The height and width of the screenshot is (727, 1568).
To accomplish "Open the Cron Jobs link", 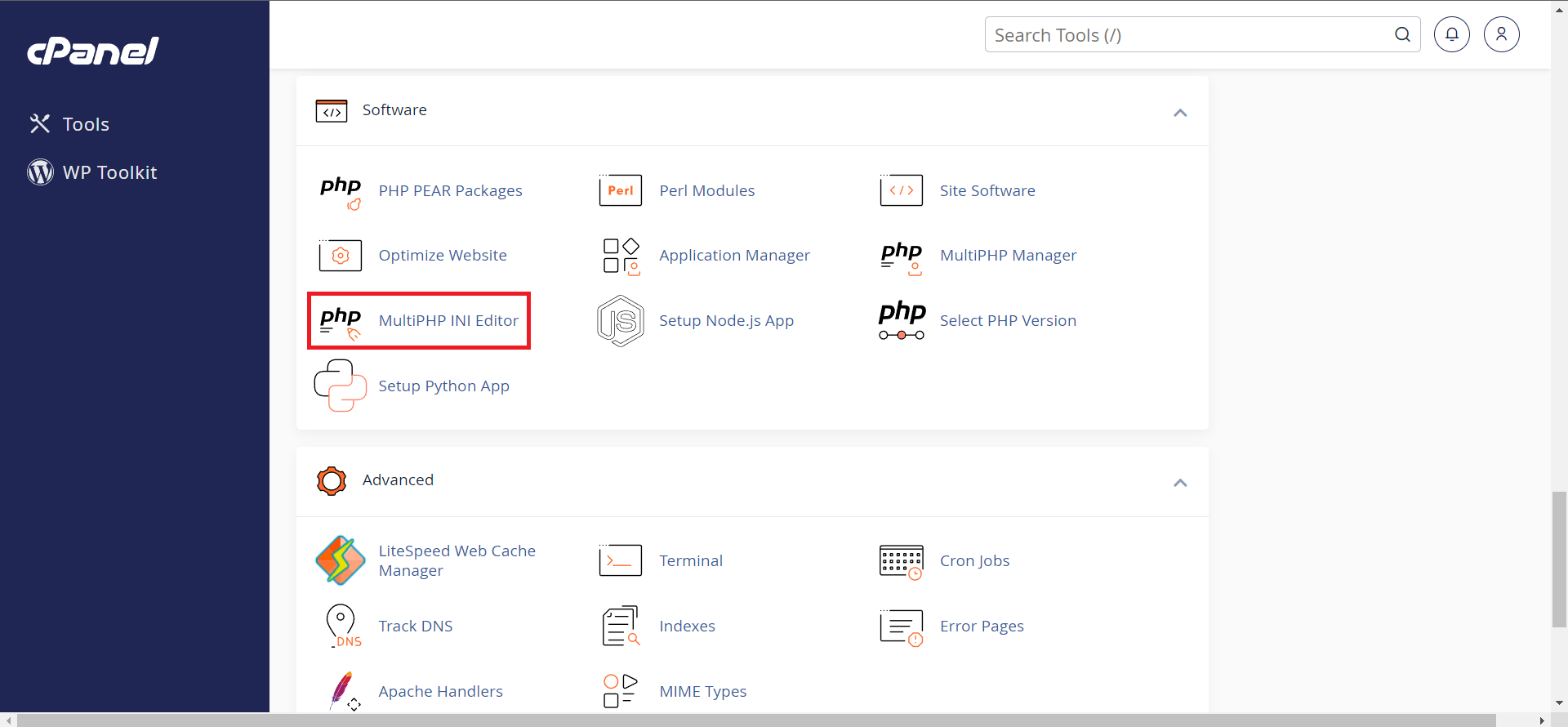I will [x=974, y=561].
